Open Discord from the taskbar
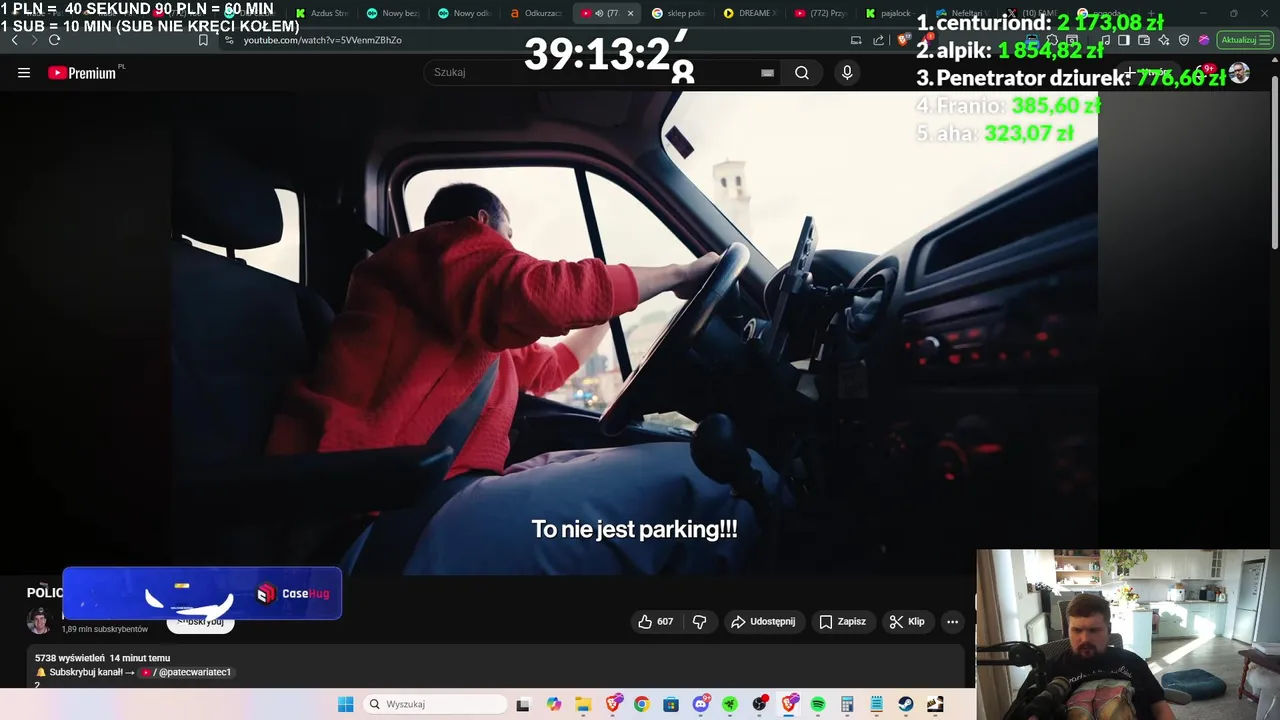The width and height of the screenshot is (1280, 720). click(701, 704)
